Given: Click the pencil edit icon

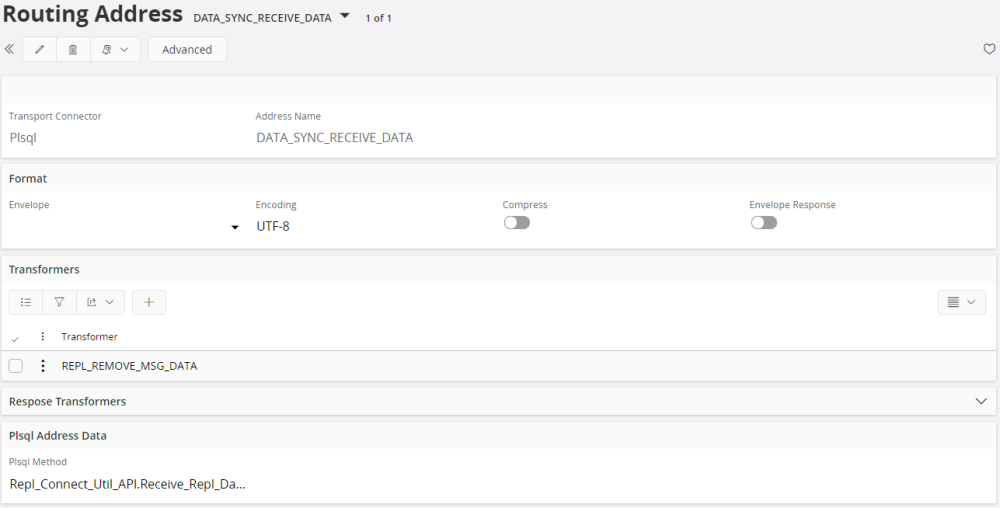Looking at the screenshot, I should (40, 50).
